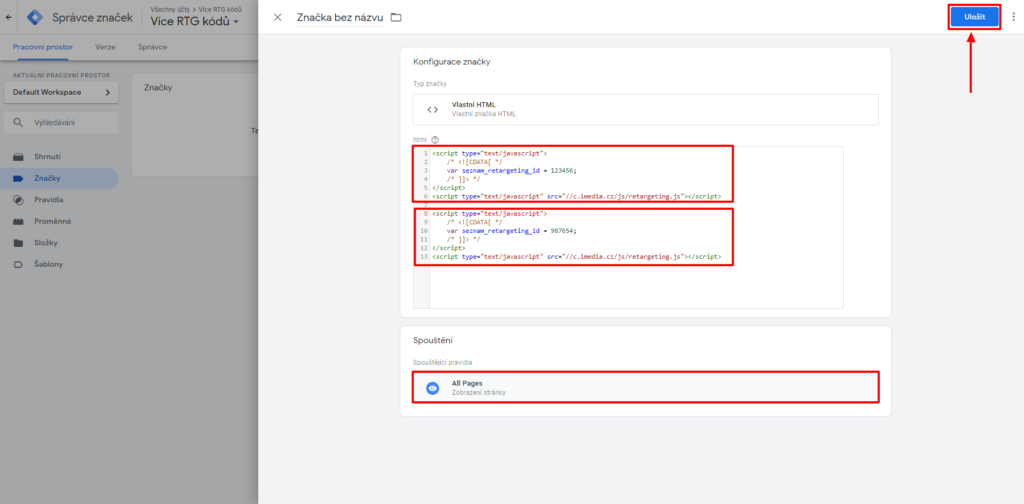Click the folder icon next to tag name
Viewport: 1024px width, 504px height.
pos(396,18)
